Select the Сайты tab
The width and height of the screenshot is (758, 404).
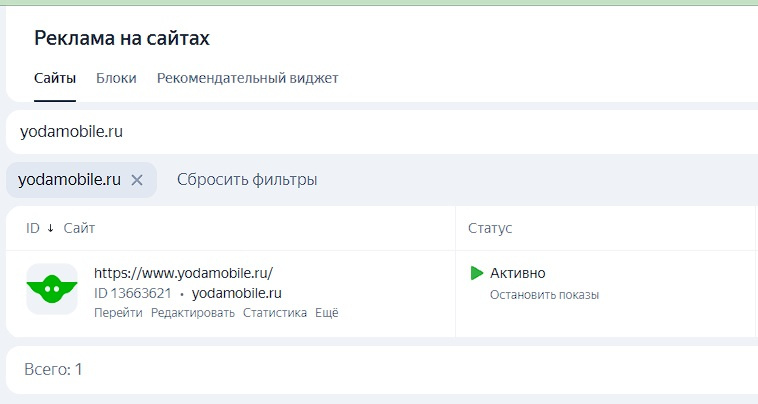pyautogui.click(x=55, y=78)
